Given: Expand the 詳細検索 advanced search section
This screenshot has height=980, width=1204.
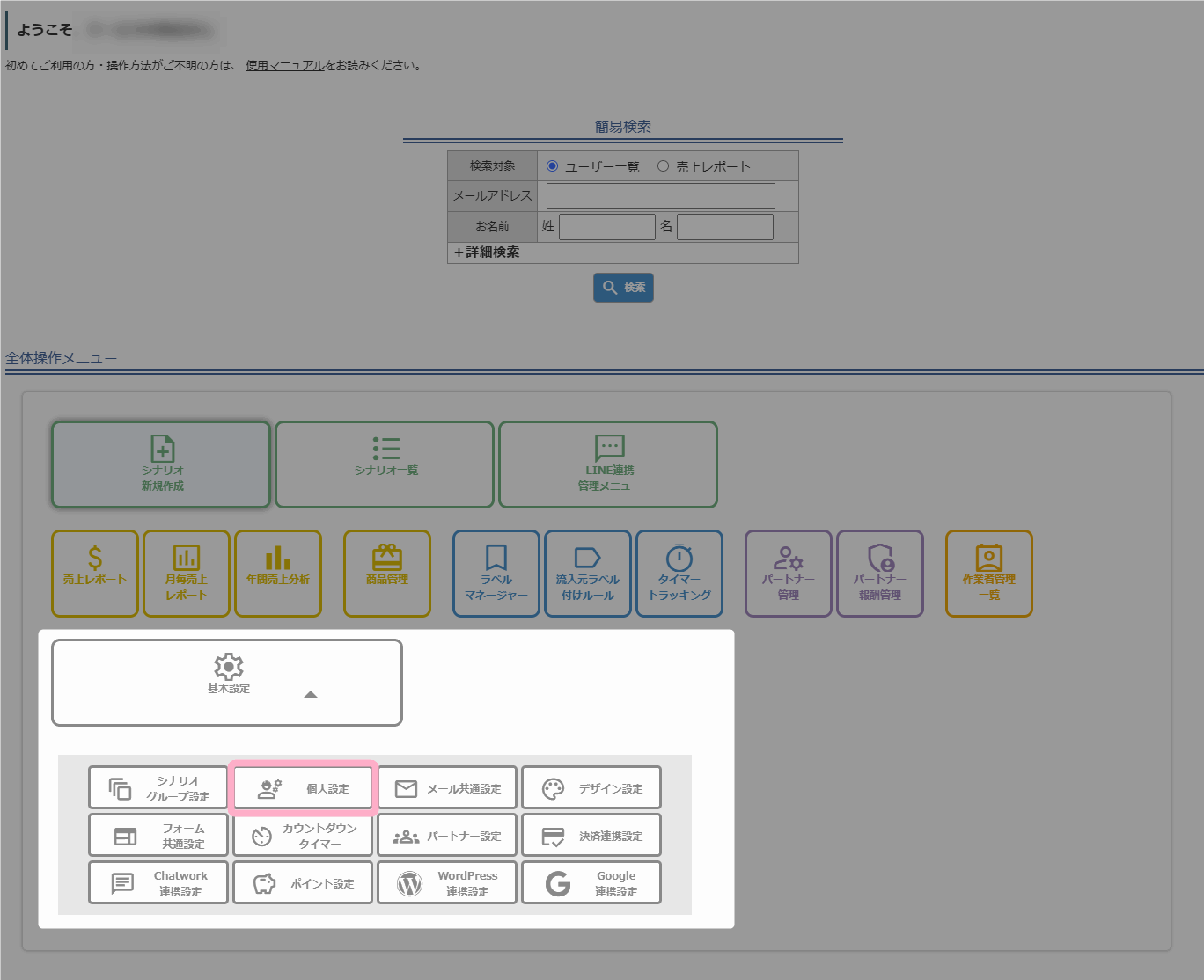Looking at the screenshot, I should (487, 252).
